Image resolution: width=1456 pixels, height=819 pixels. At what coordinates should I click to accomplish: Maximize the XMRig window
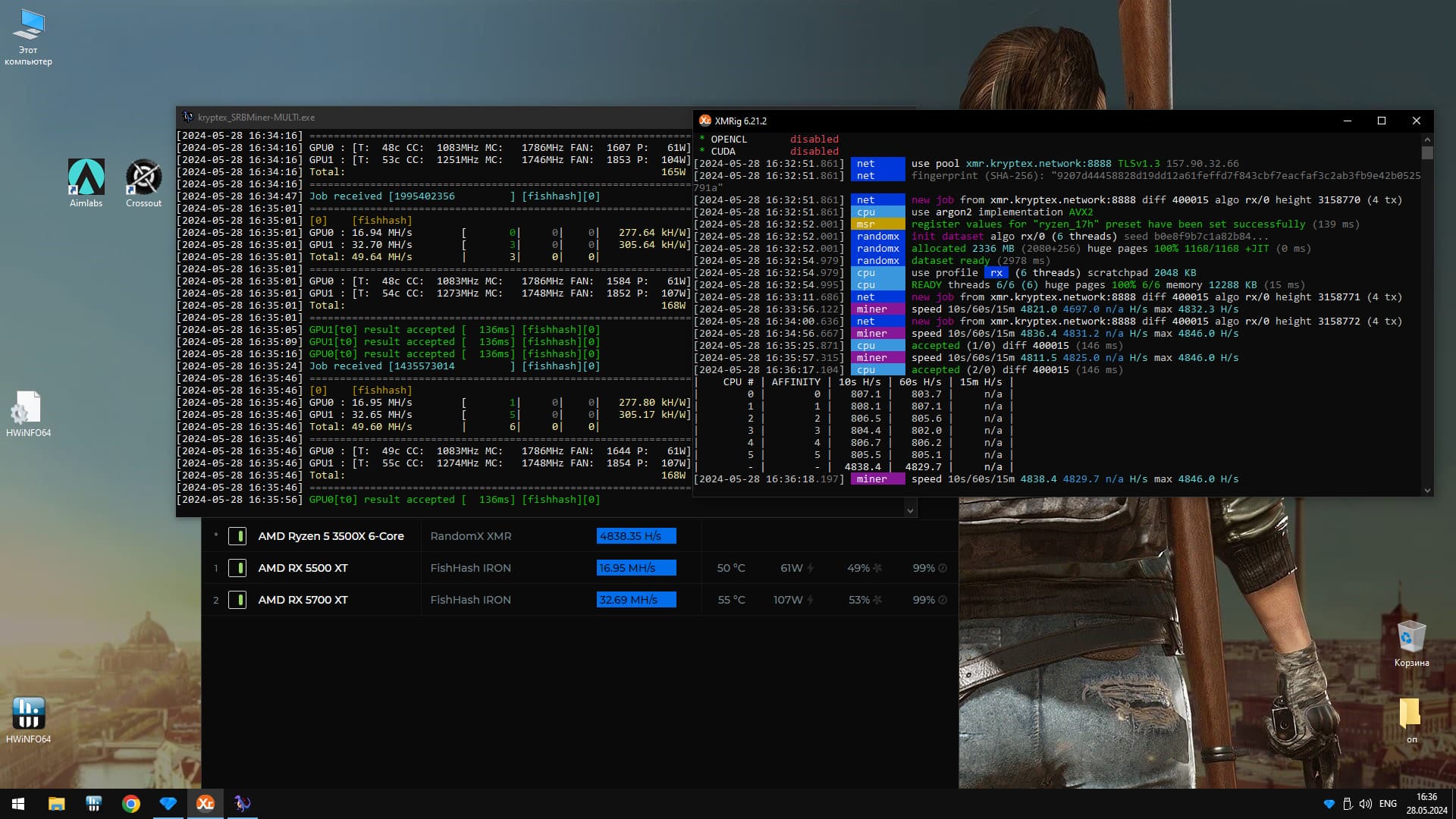(1381, 121)
